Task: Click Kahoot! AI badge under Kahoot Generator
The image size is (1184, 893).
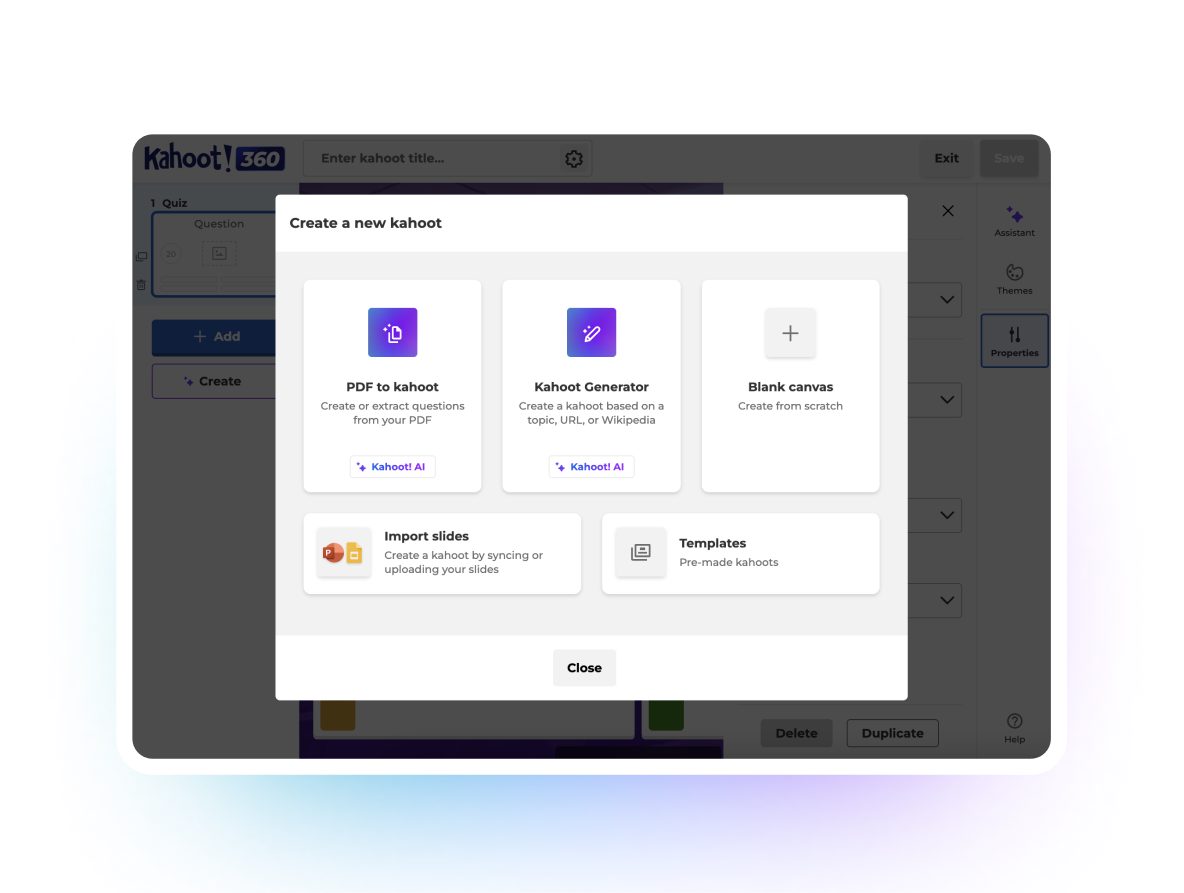Action: pos(591,467)
